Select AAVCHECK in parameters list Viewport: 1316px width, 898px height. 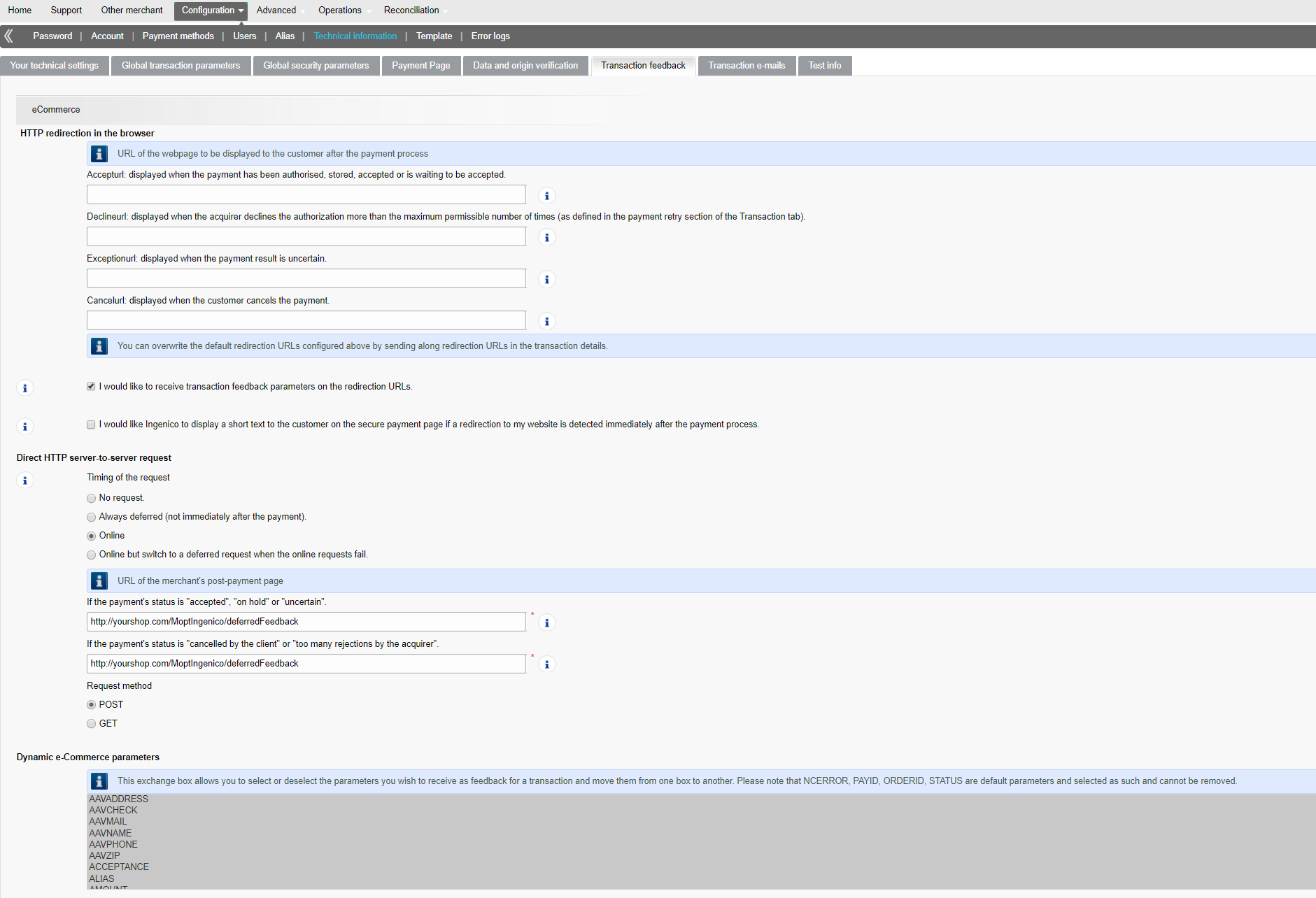point(113,811)
